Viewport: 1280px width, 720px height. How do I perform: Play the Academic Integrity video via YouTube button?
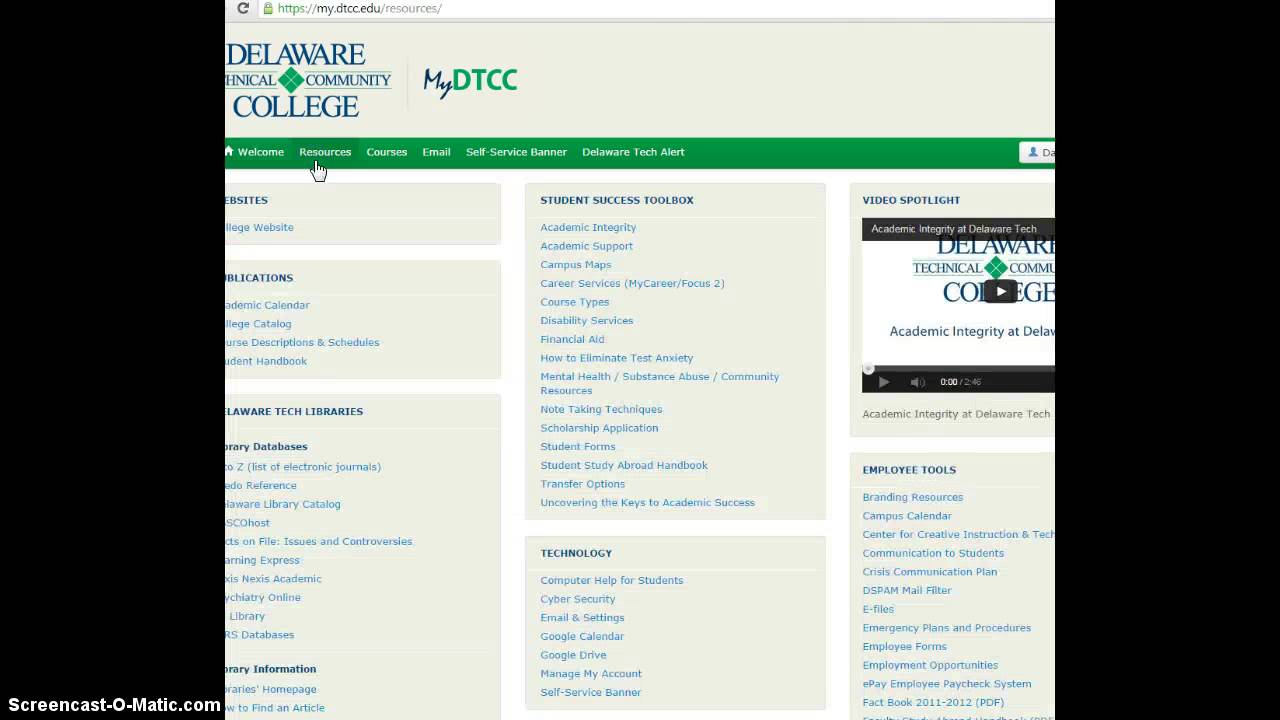tap(1000, 291)
